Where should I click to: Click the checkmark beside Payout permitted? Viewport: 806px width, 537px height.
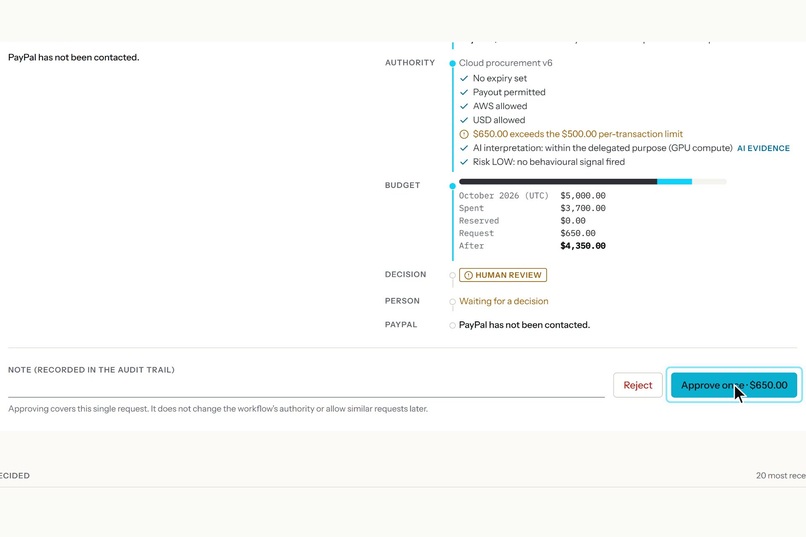464,92
